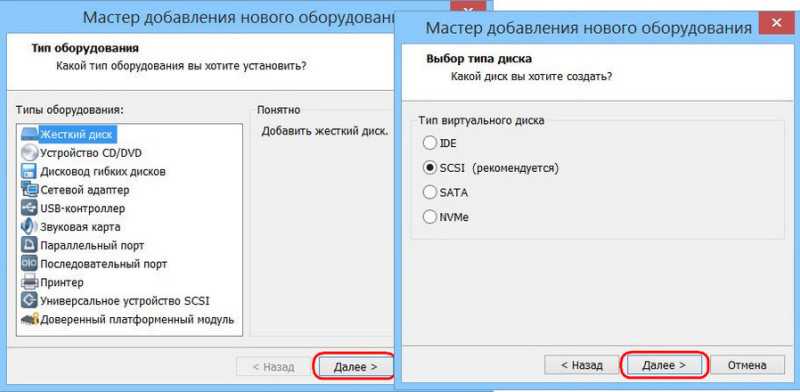This screenshot has width=800, height=392.
Task: Select the Сетевой адаптер network icon
Action: [30, 189]
